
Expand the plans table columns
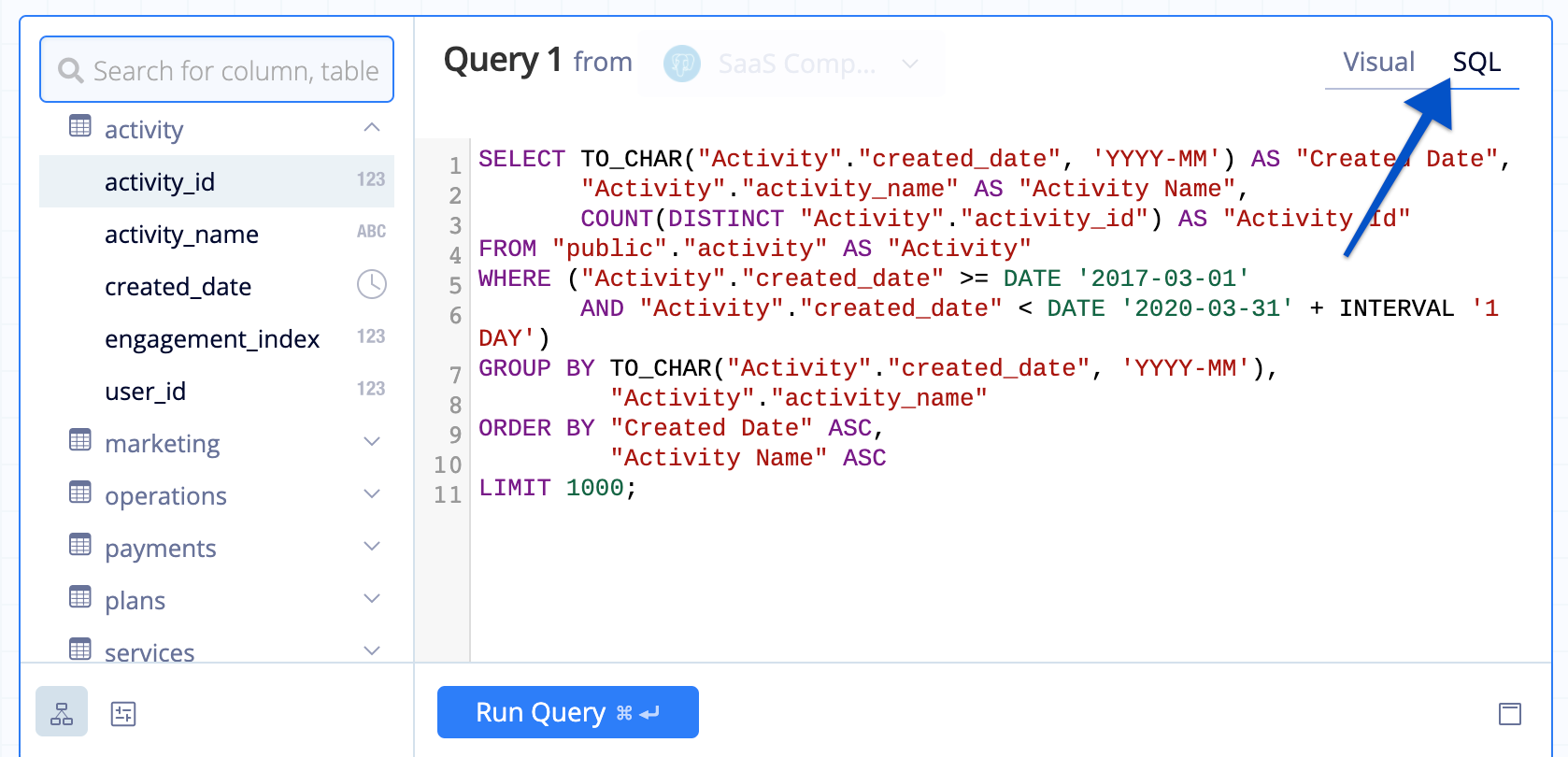pos(371,598)
